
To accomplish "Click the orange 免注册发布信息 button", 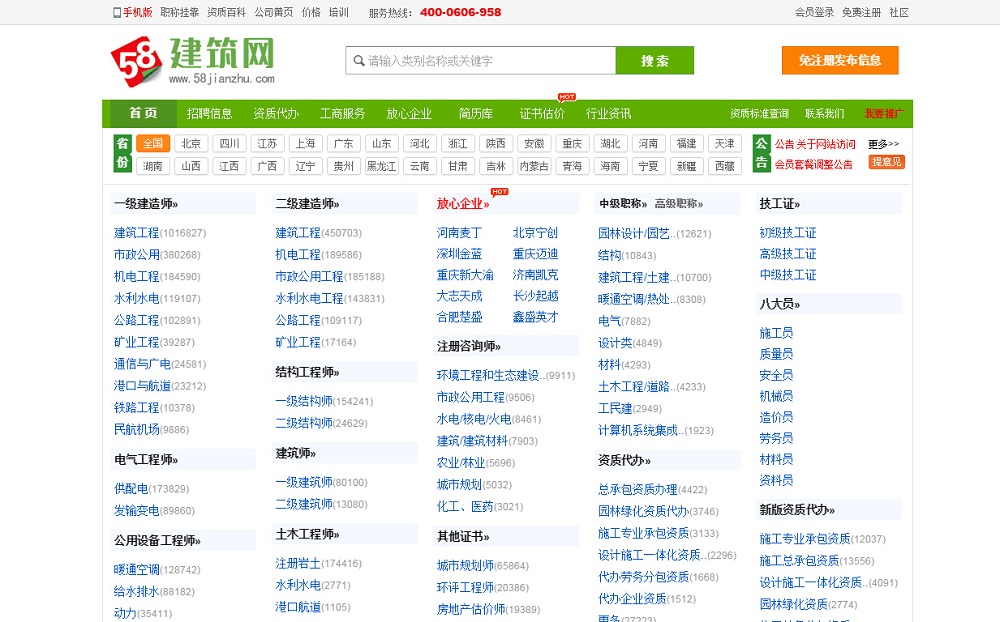I will pos(840,60).
